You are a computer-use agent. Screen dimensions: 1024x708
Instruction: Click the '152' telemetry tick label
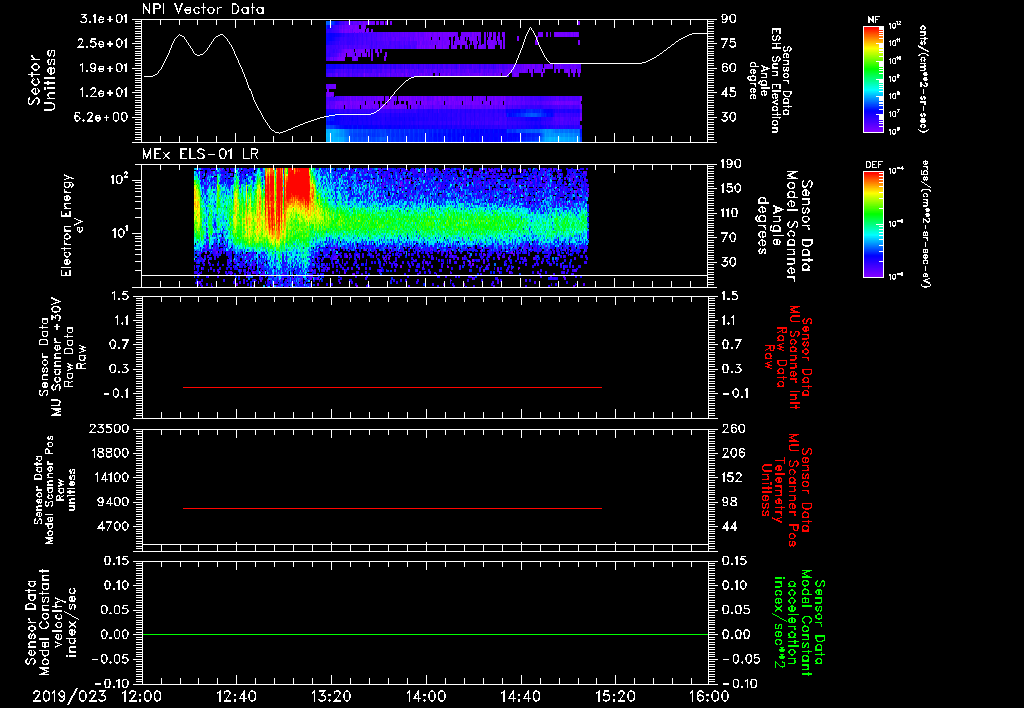pyautogui.click(x=732, y=477)
